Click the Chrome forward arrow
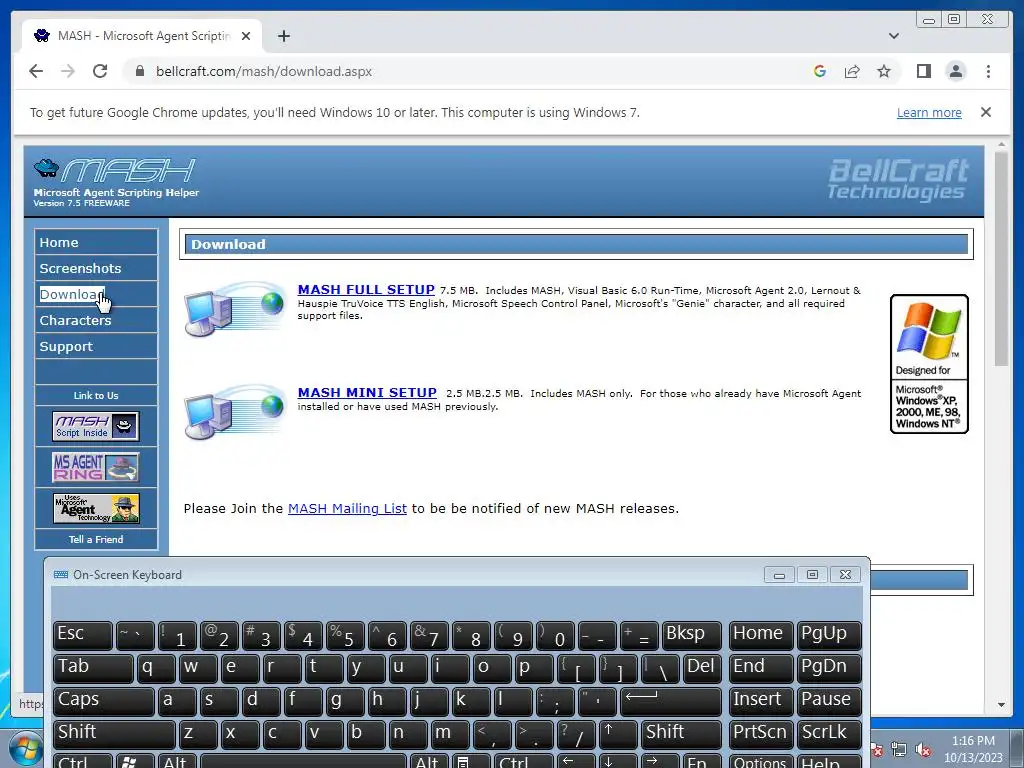Image resolution: width=1024 pixels, height=768 pixels. coord(68,71)
